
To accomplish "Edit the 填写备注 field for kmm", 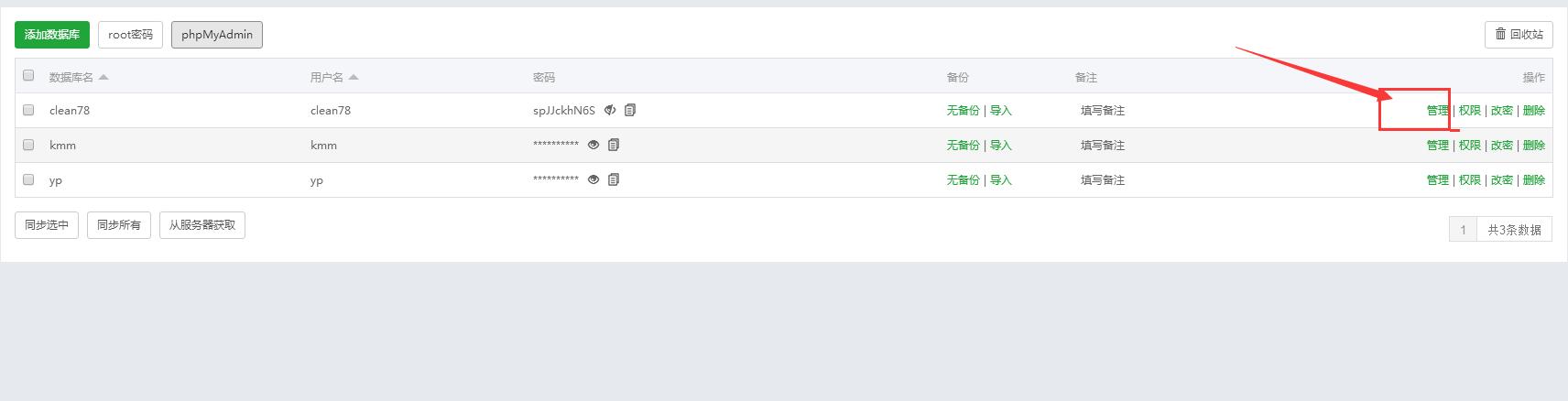I will 1102,146.
